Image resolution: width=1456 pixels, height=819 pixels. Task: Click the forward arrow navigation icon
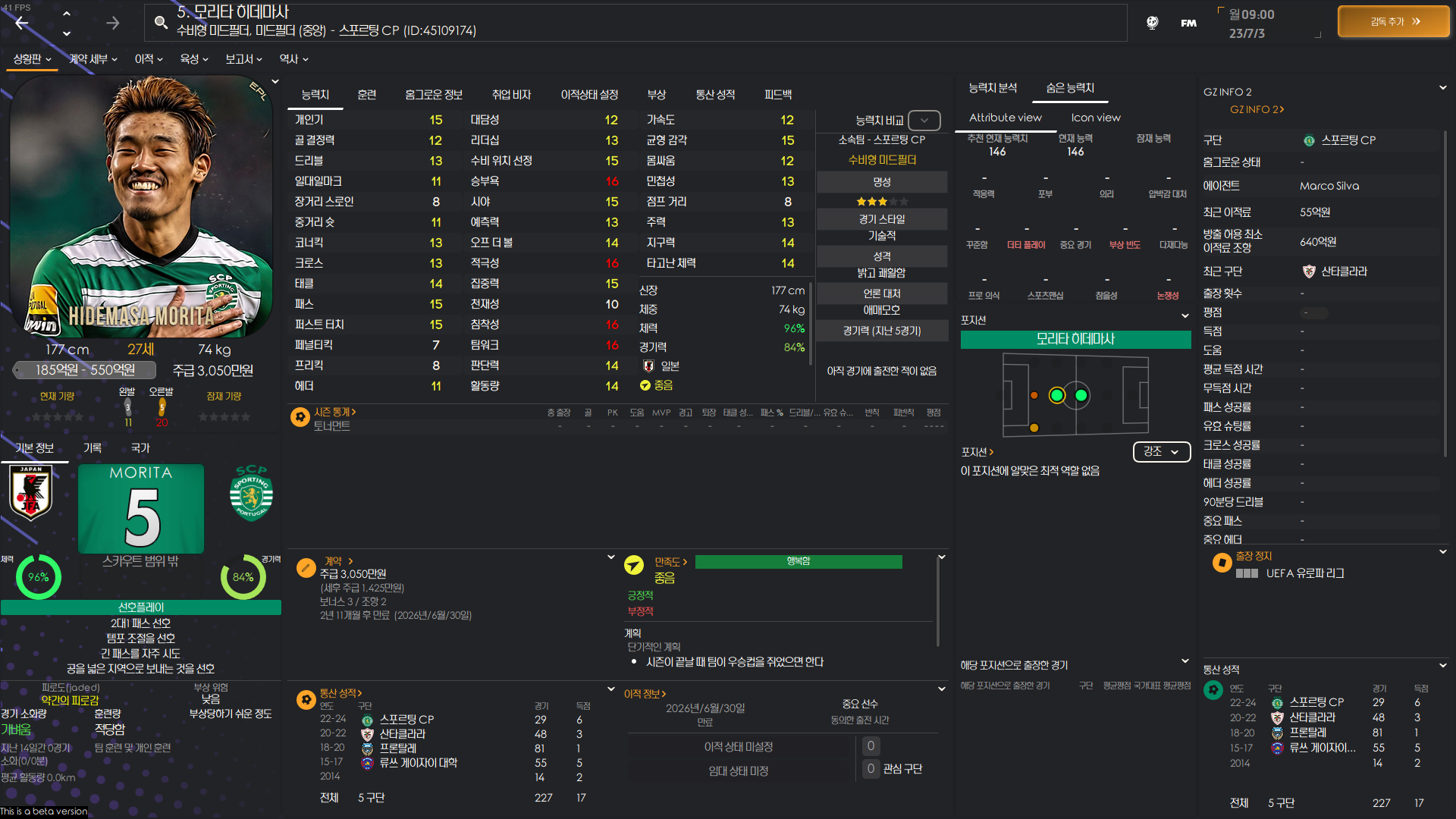pos(112,23)
